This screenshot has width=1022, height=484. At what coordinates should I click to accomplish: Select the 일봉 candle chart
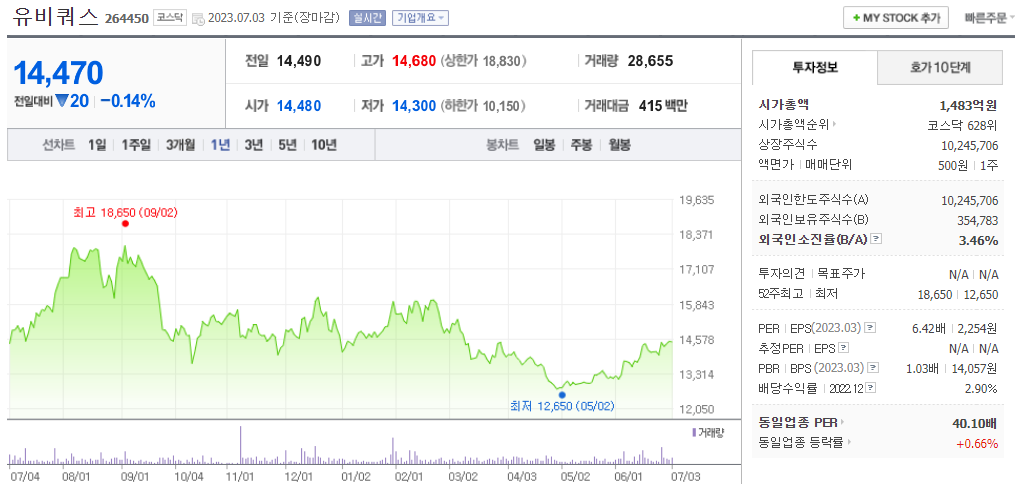[544, 145]
